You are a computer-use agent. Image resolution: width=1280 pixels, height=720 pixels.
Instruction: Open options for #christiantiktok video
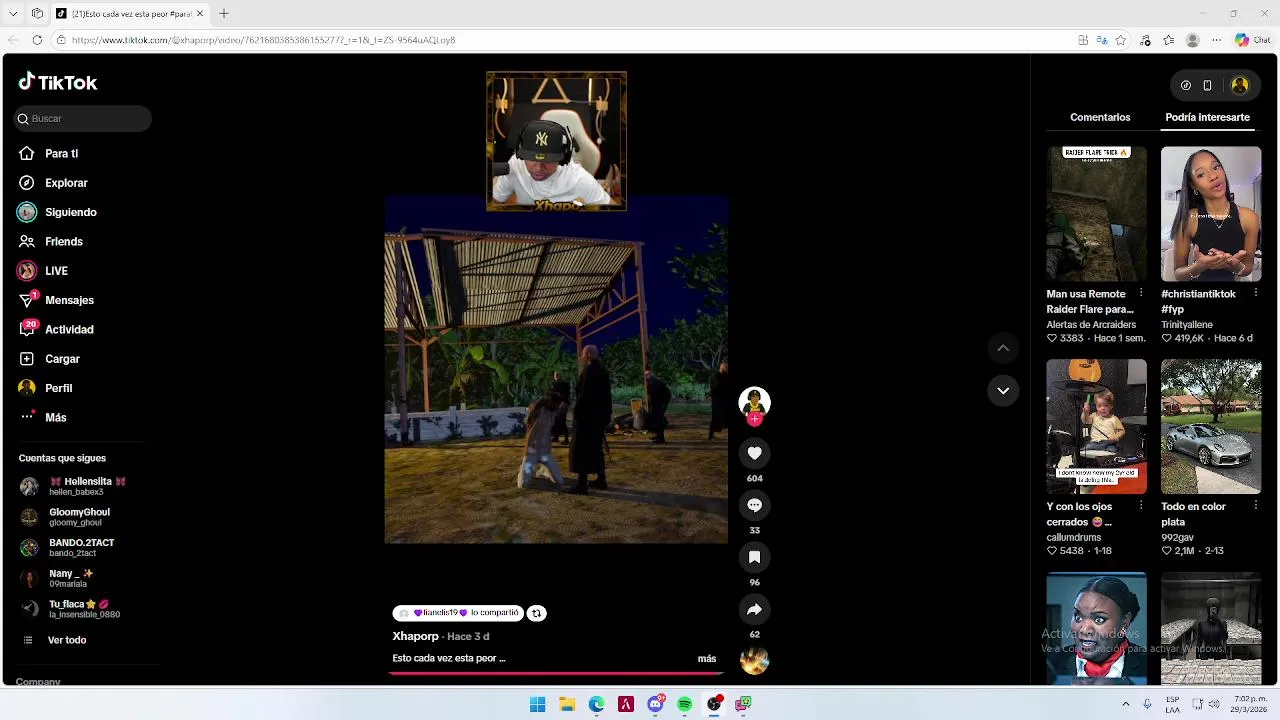(x=1255, y=294)
